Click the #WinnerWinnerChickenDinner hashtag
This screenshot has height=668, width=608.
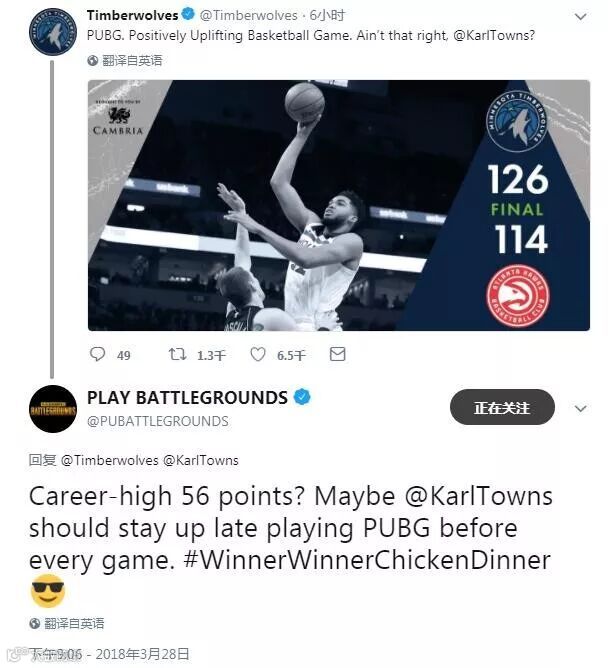click(x=367, y=560)
